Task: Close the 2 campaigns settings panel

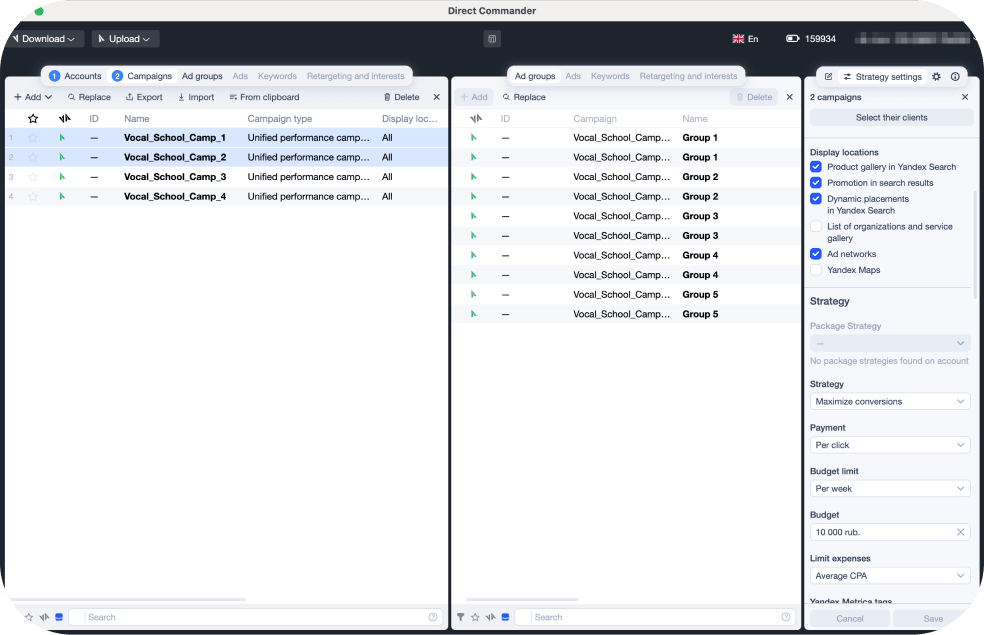Action: point(965,97)
